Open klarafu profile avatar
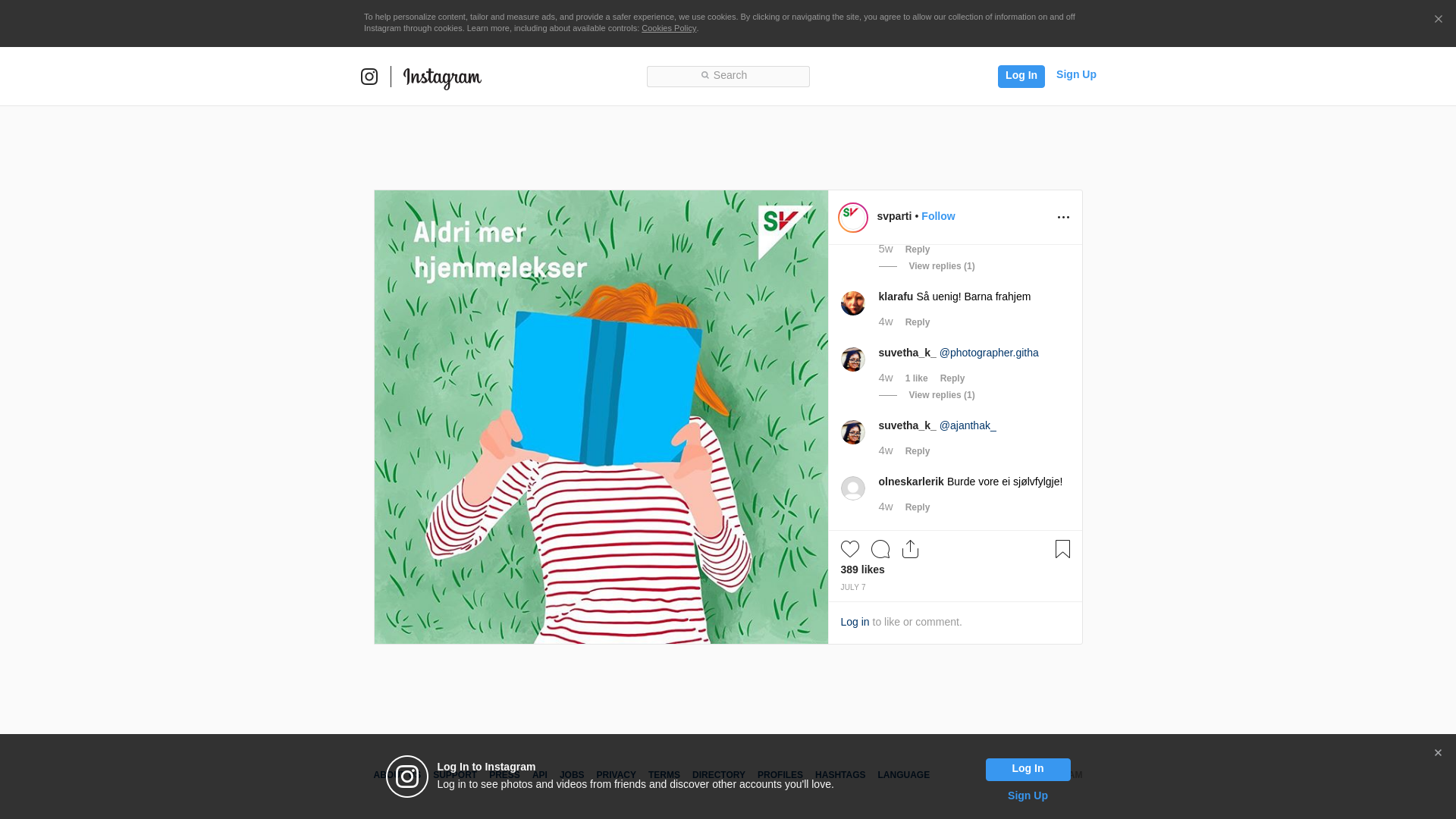The image size is (1456, 819). (x=853, y=303)
